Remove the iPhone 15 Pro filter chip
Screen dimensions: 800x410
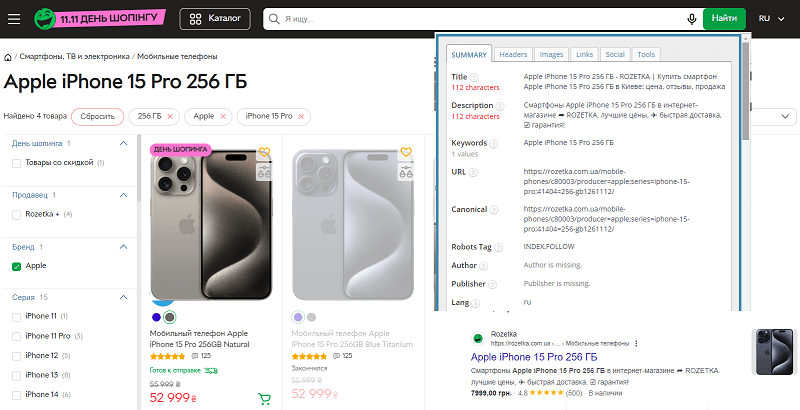[x=301, y=117]
